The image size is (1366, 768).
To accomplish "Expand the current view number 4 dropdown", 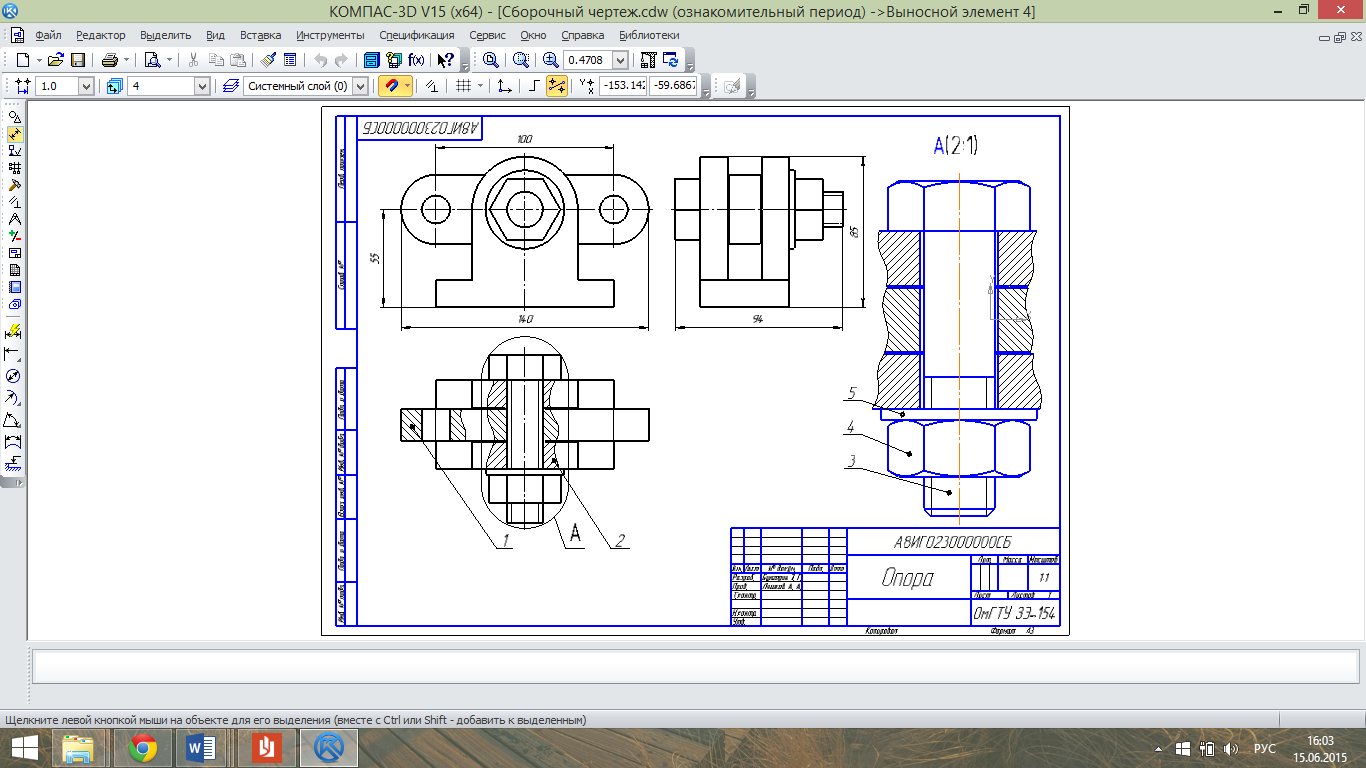I will 202,86.
